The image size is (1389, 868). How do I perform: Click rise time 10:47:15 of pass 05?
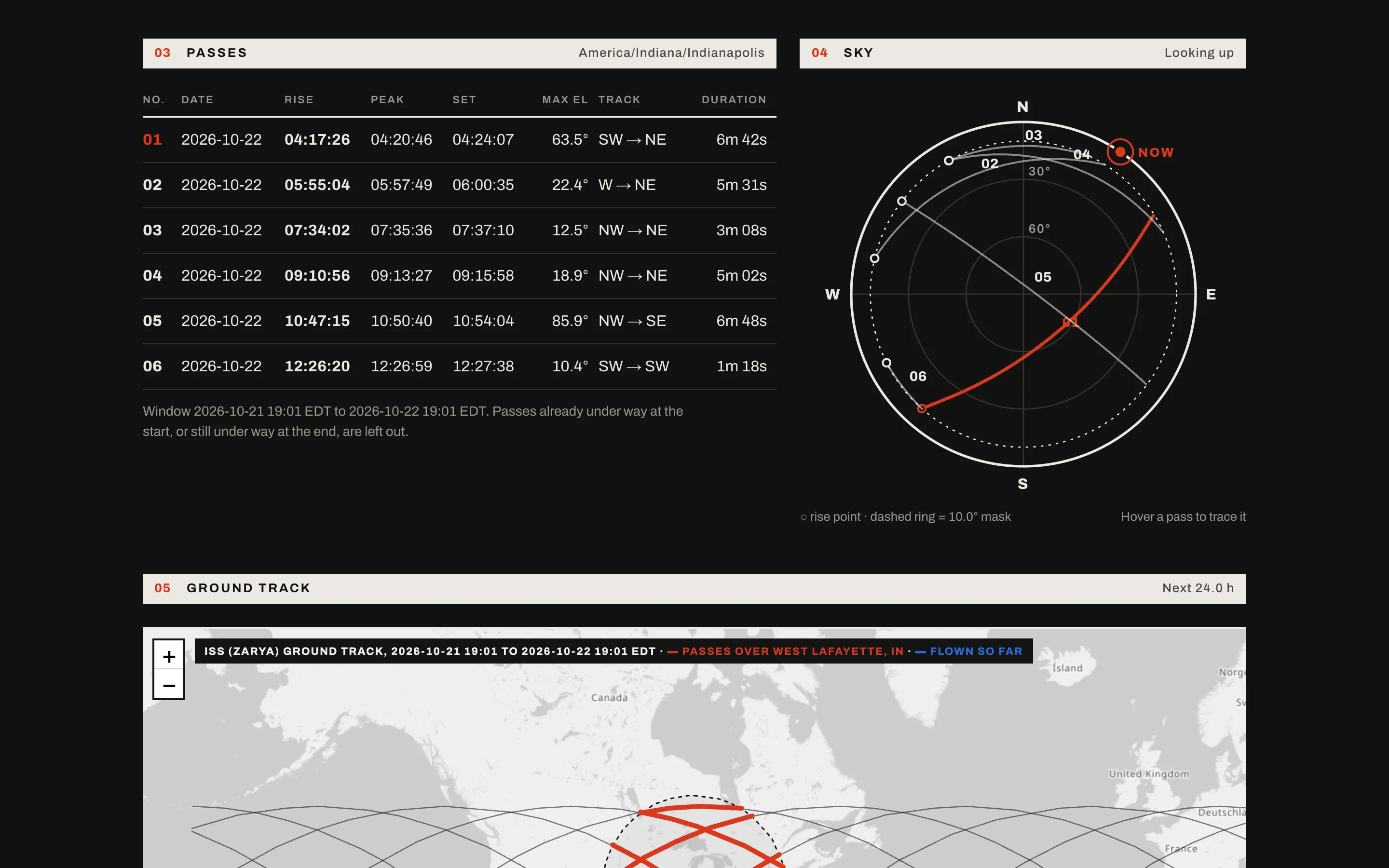click(x=317, y=321)
